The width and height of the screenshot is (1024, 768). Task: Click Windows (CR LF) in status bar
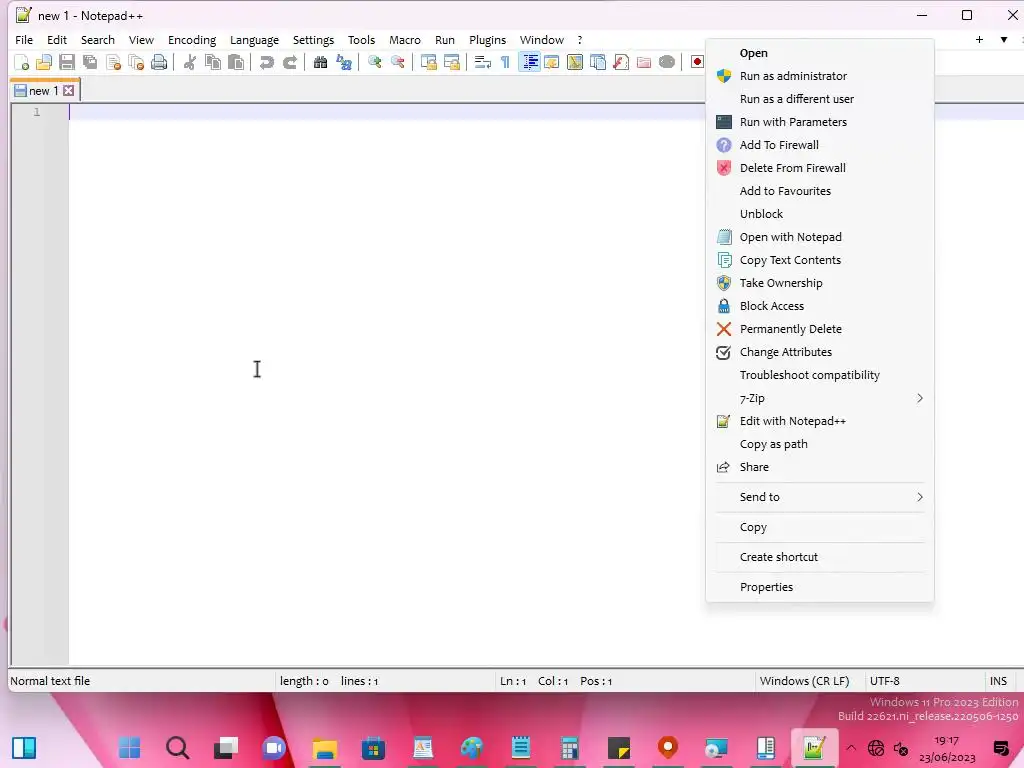pos(804,681)
